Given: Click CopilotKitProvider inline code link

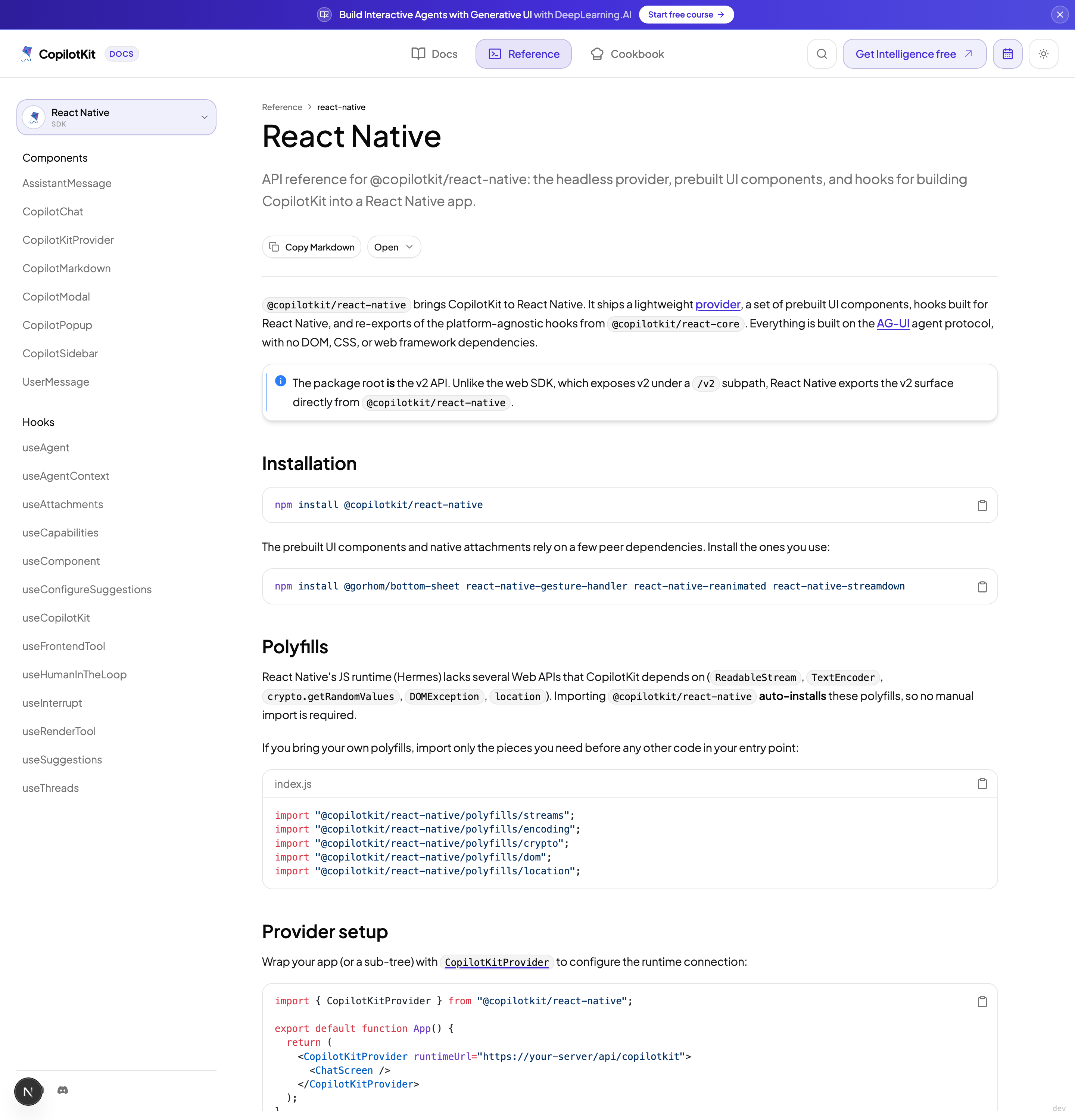Looking at the screenshot, I should tap(496, 963).
